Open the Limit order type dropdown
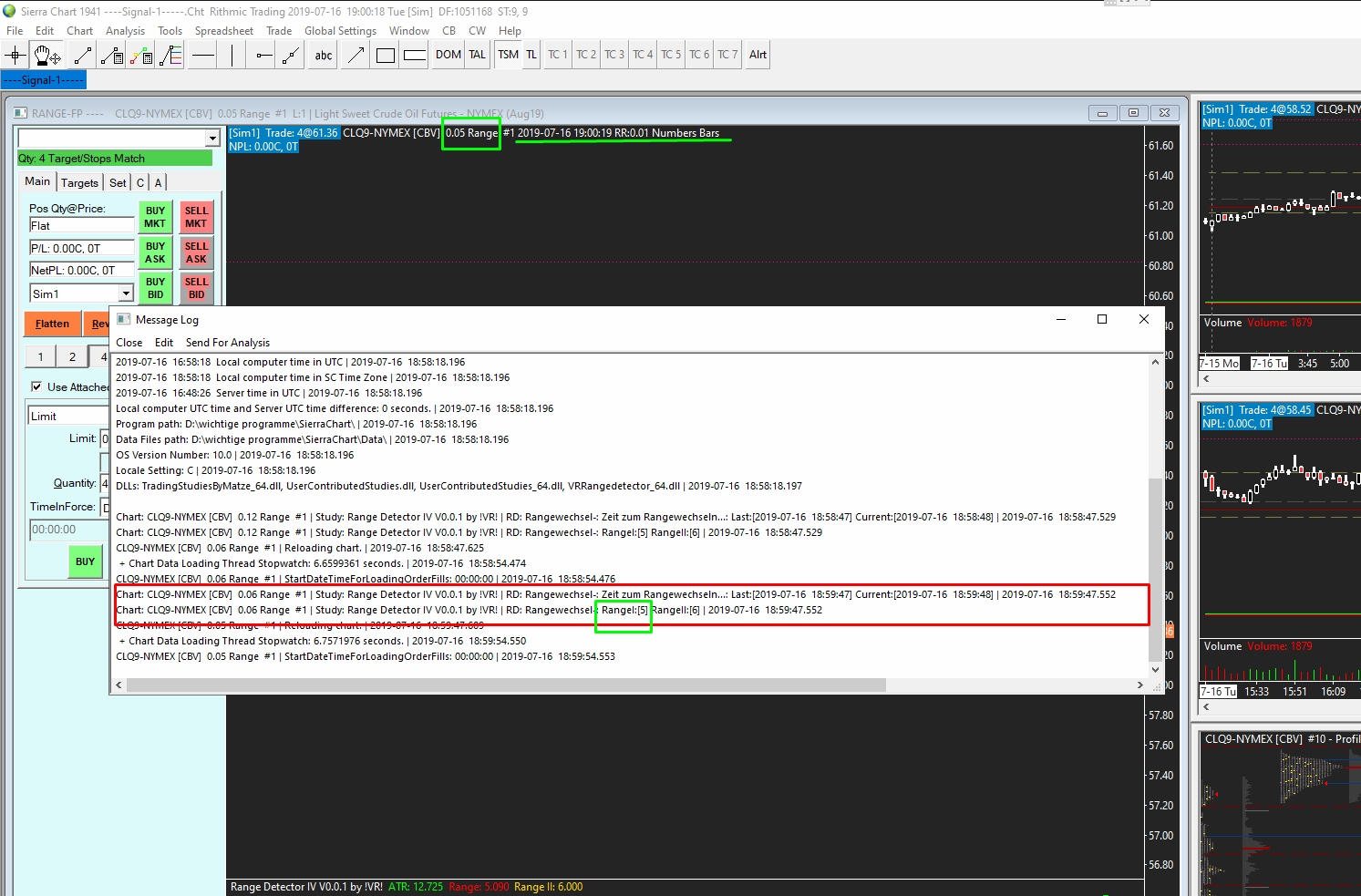The height and width of the screenshot is (896, 1361). point(69,416)
